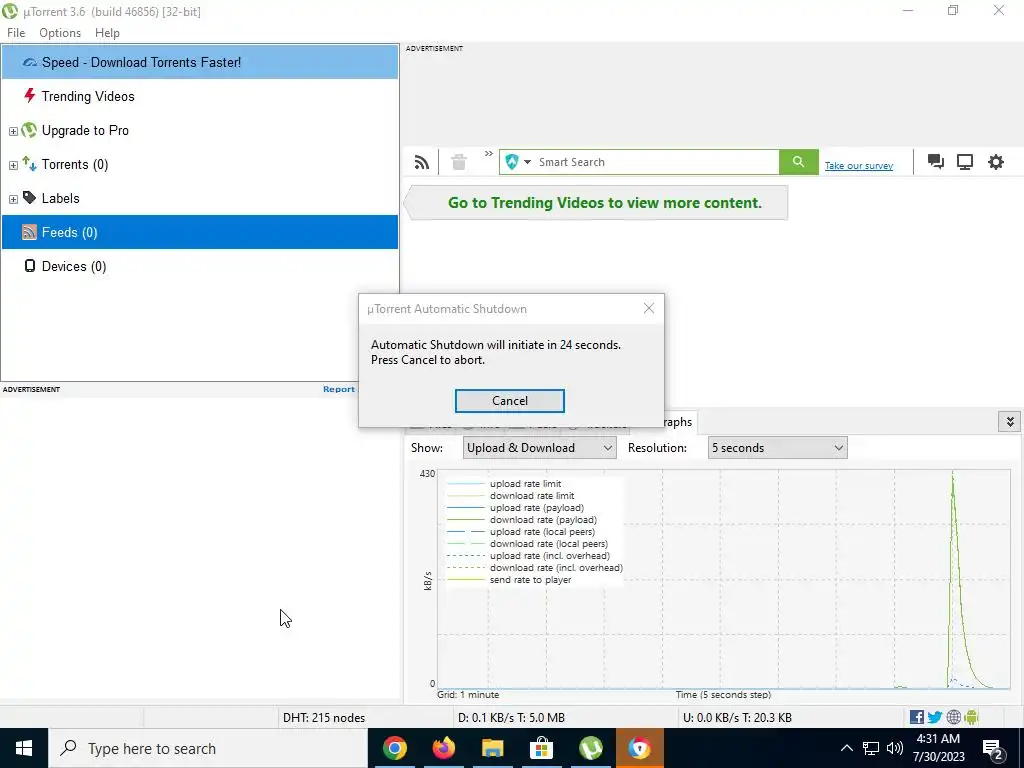Close the Automatic Shutdown dialog
This screenshot has width=1024, height=768.
648,308
